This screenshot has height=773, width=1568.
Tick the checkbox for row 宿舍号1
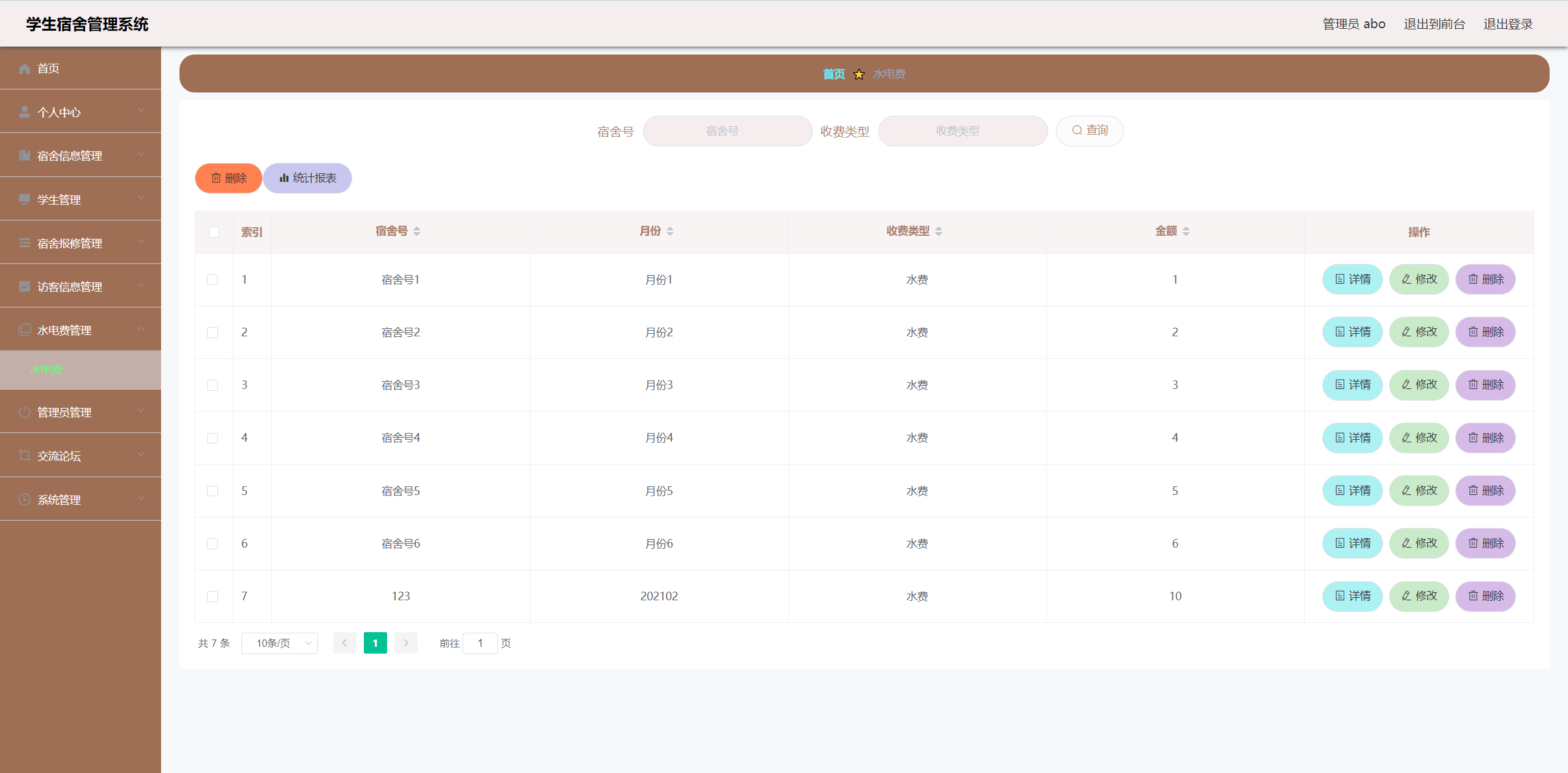214,279
